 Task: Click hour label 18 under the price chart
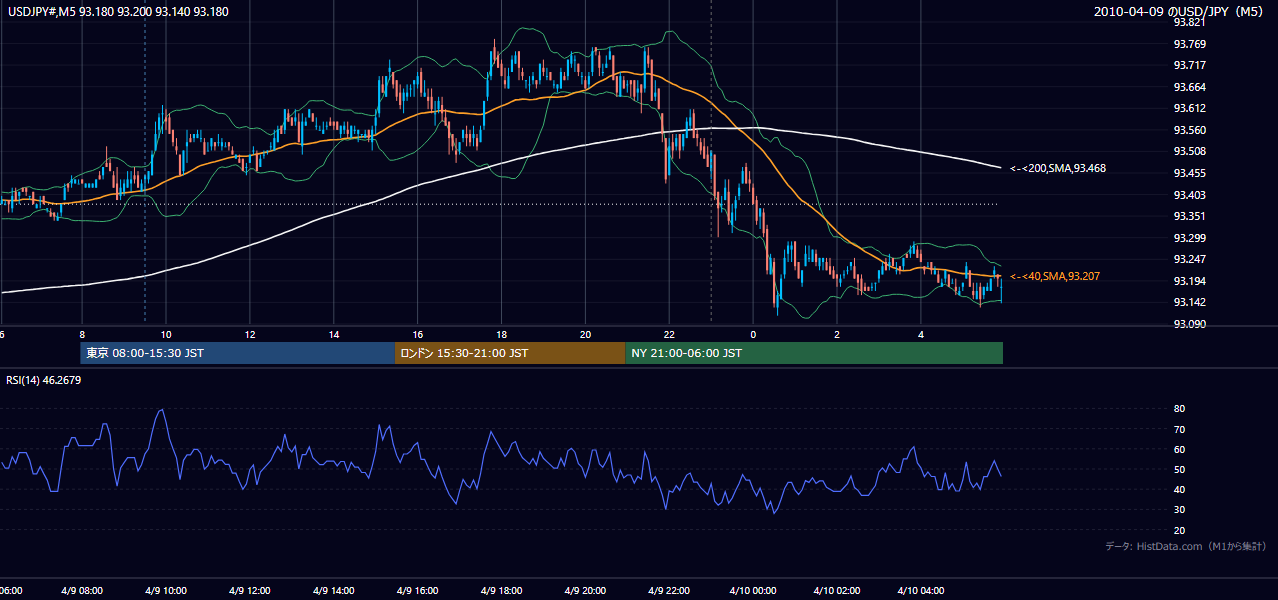click(502, 335)
